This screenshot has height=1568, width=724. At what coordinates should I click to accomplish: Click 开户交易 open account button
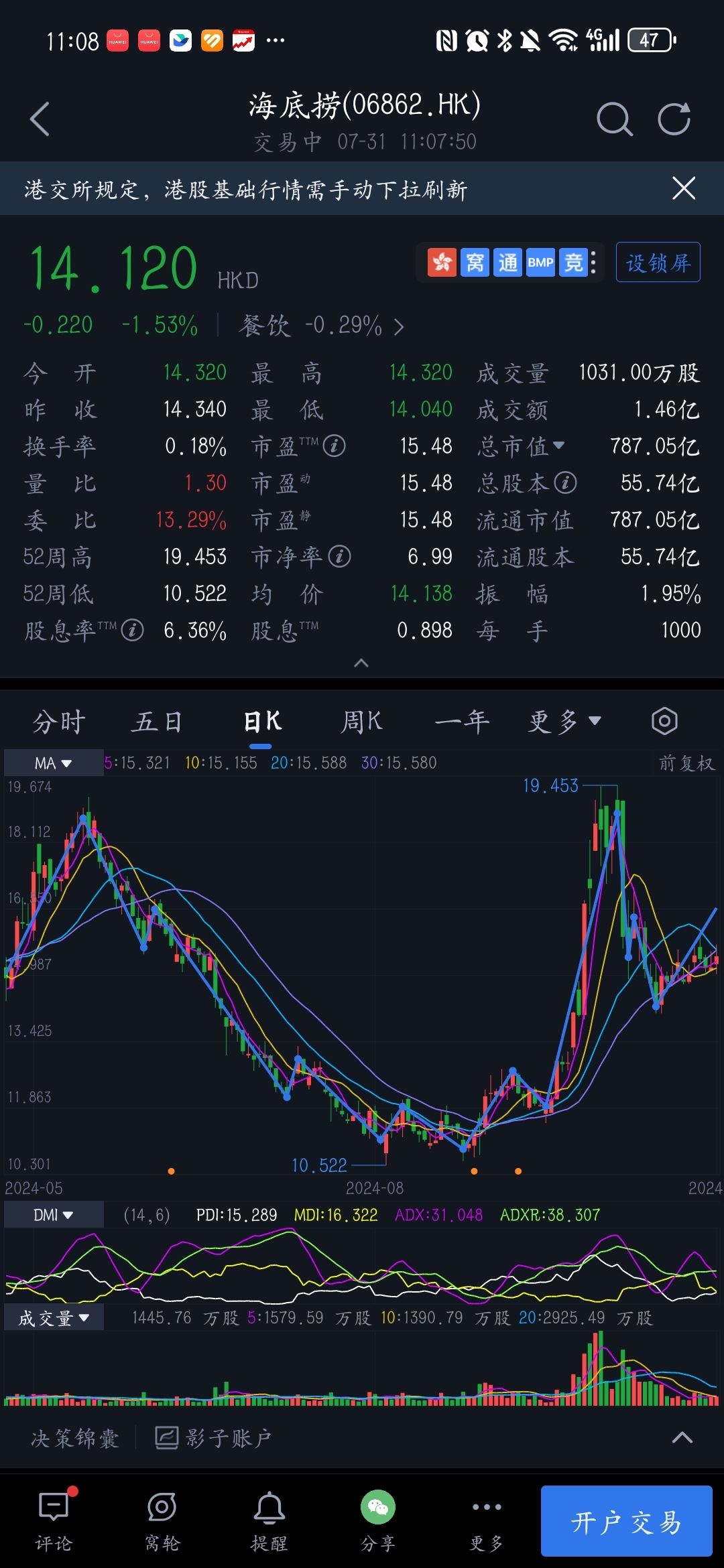(x=627, y=1521)
